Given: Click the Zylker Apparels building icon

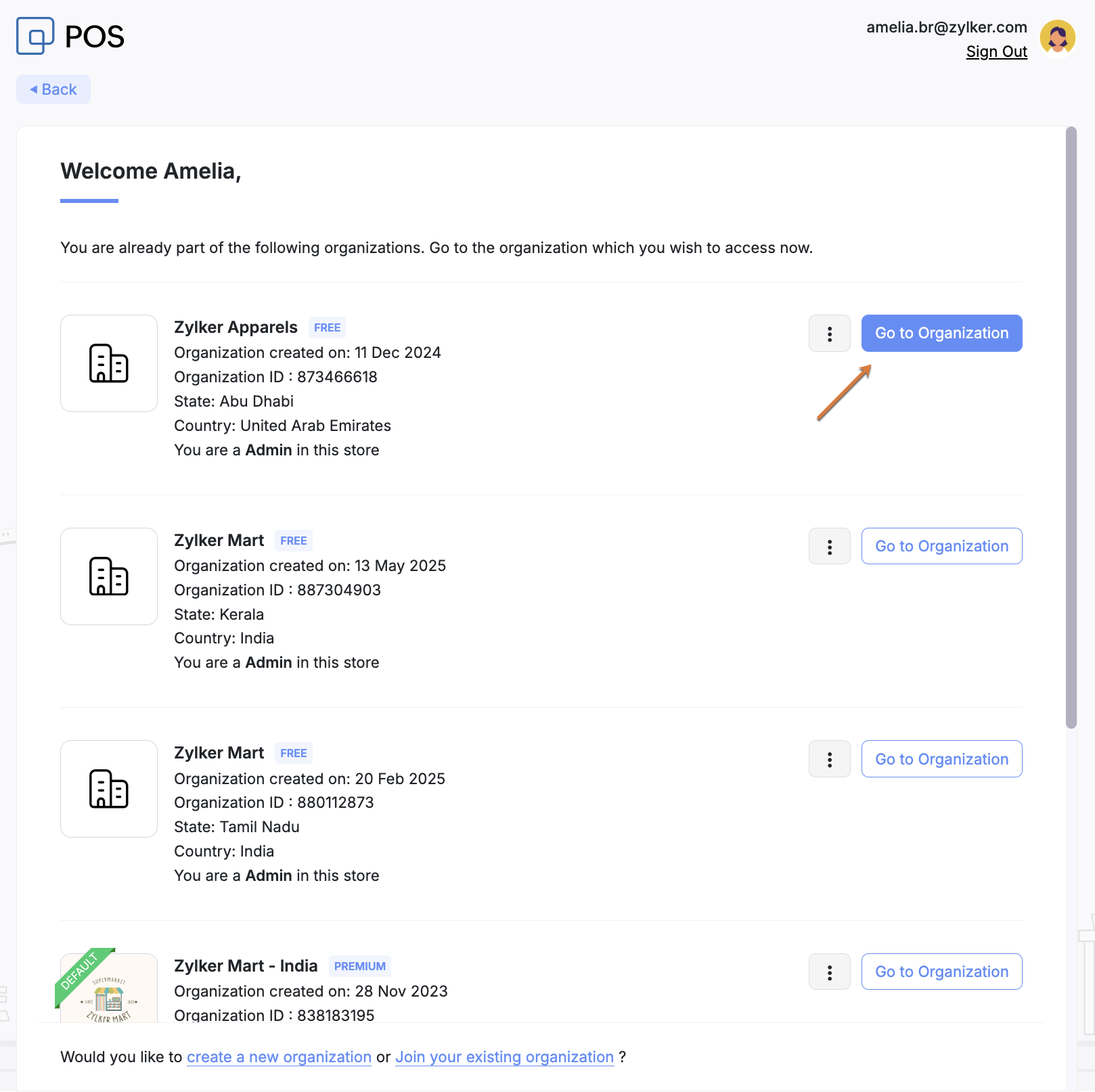Looking at the screenshot, I should (x=109, y=363).
